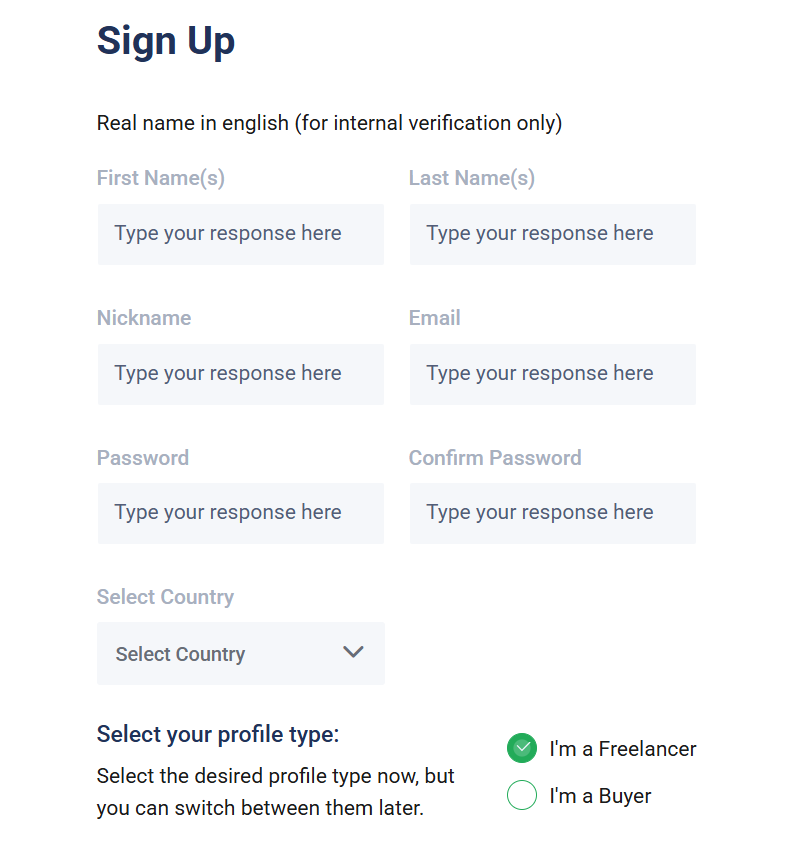The width and height of the screenshot is (808, 852).
Task: Choose the empty Buyer radio circle
Action: click(x=522, y=795)
